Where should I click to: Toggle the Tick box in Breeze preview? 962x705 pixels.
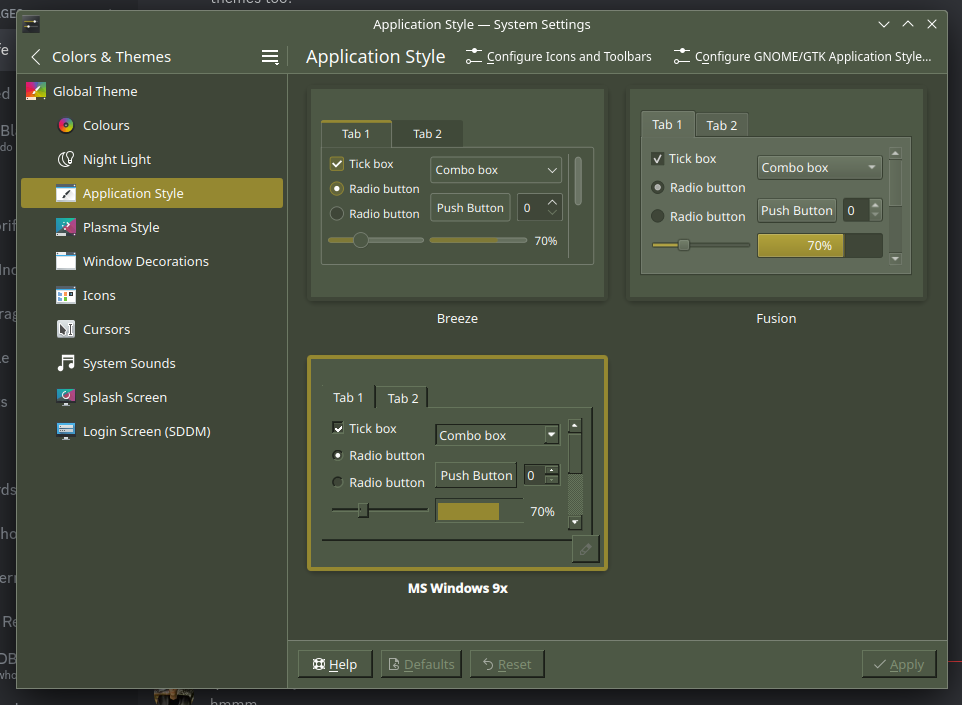point(337,164)
